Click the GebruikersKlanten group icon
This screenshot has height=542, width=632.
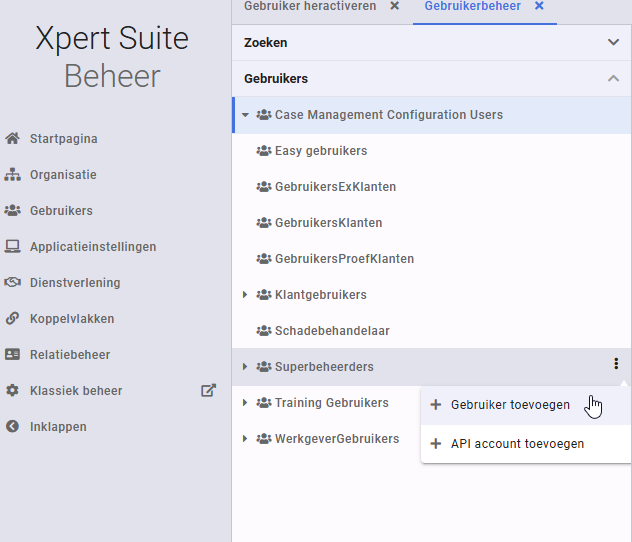[x=264, y=222]
